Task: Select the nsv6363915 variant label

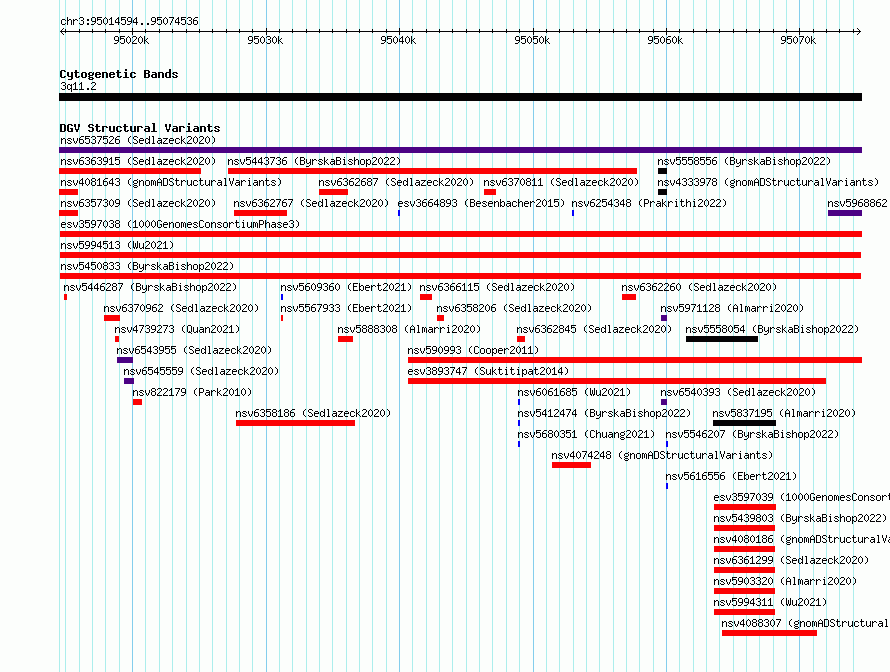Action: click(x=138, y=161)
